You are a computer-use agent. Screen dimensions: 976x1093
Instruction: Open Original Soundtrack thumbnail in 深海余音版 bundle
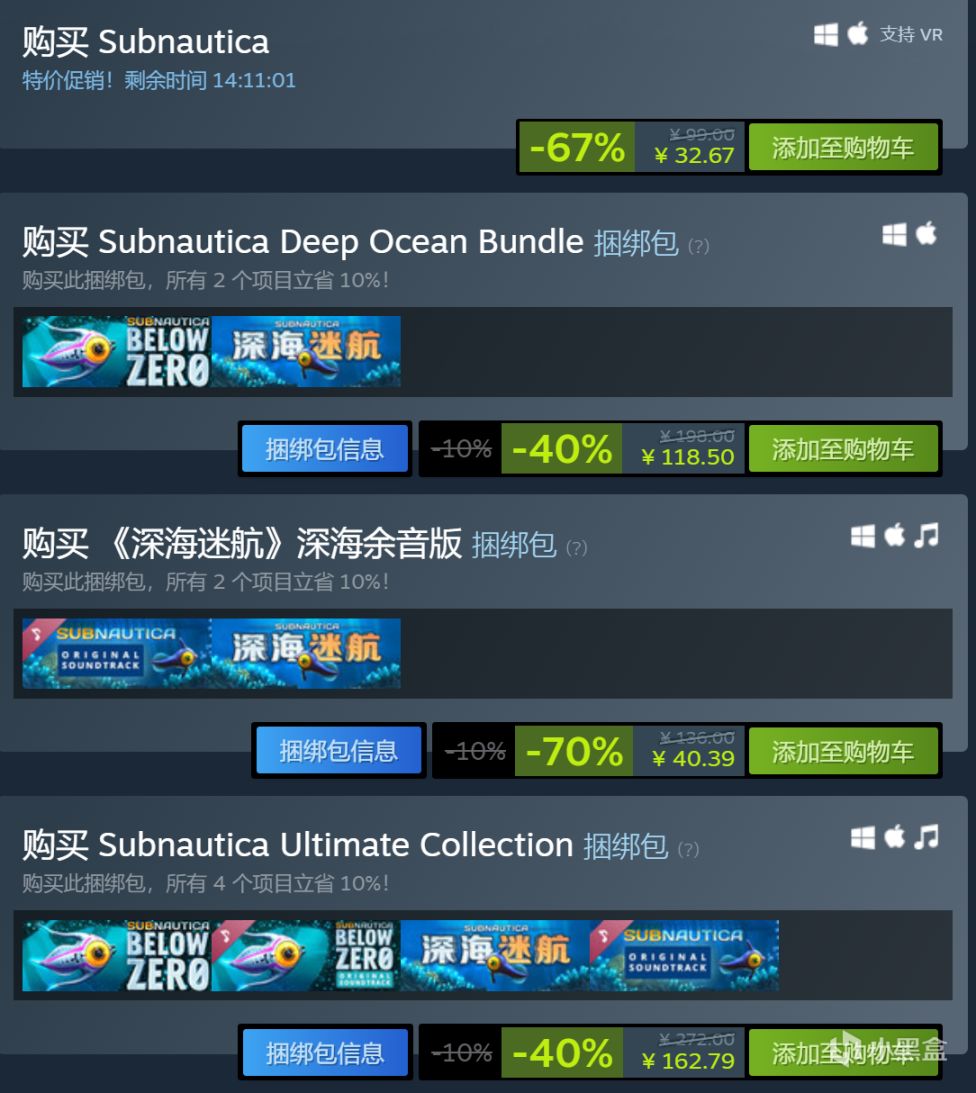[x=116, y=653]
